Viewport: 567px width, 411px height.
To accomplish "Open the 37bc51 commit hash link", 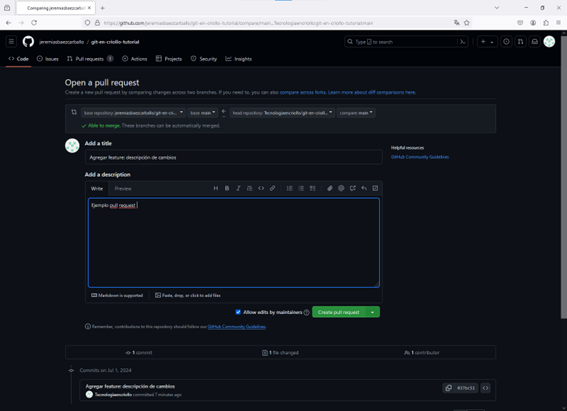I will [466, 388].
